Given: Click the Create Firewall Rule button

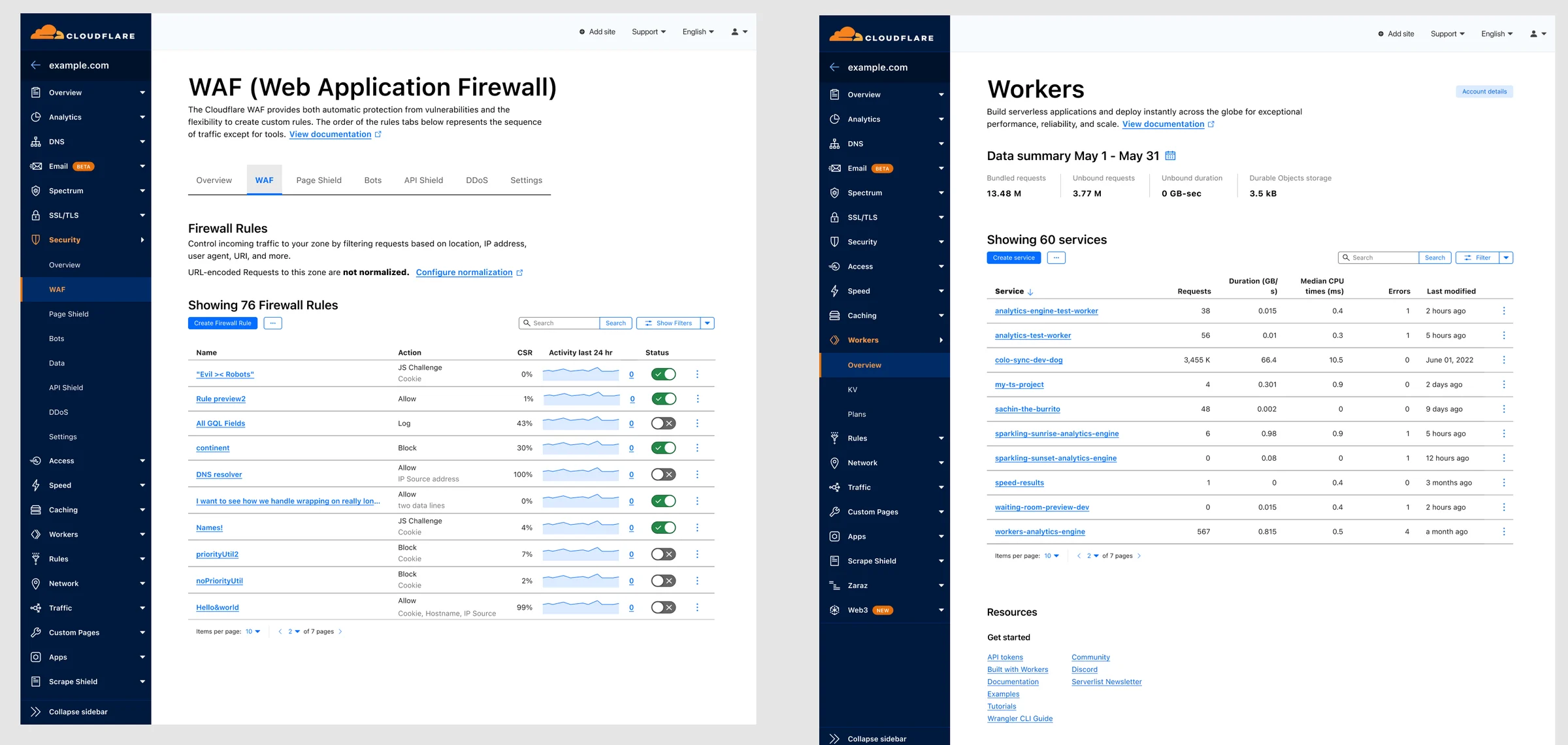Looking at the screenshot, I should pyautogui.click(x=223, y=323).
